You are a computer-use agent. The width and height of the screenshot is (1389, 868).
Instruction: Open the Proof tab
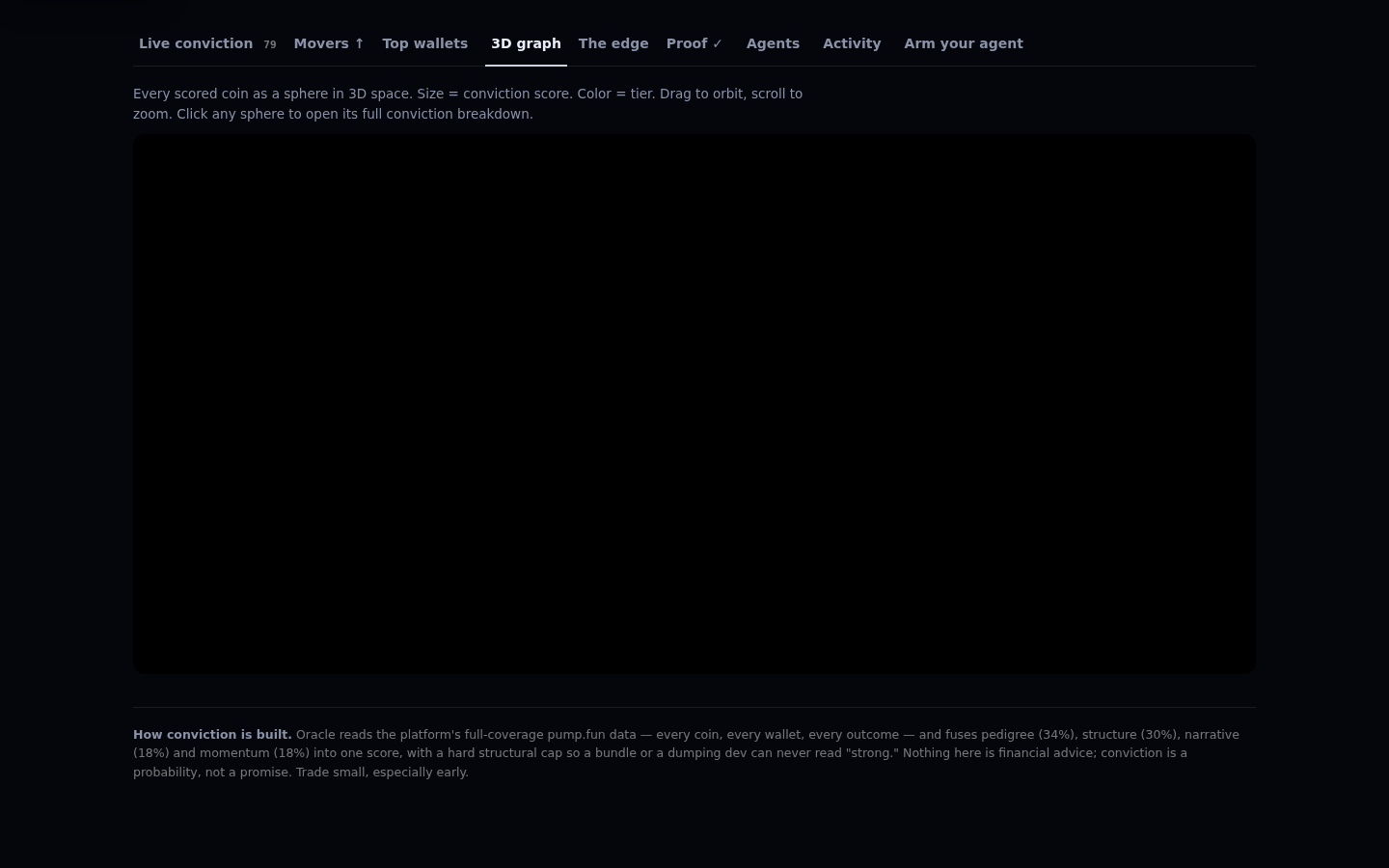point(694,43)
